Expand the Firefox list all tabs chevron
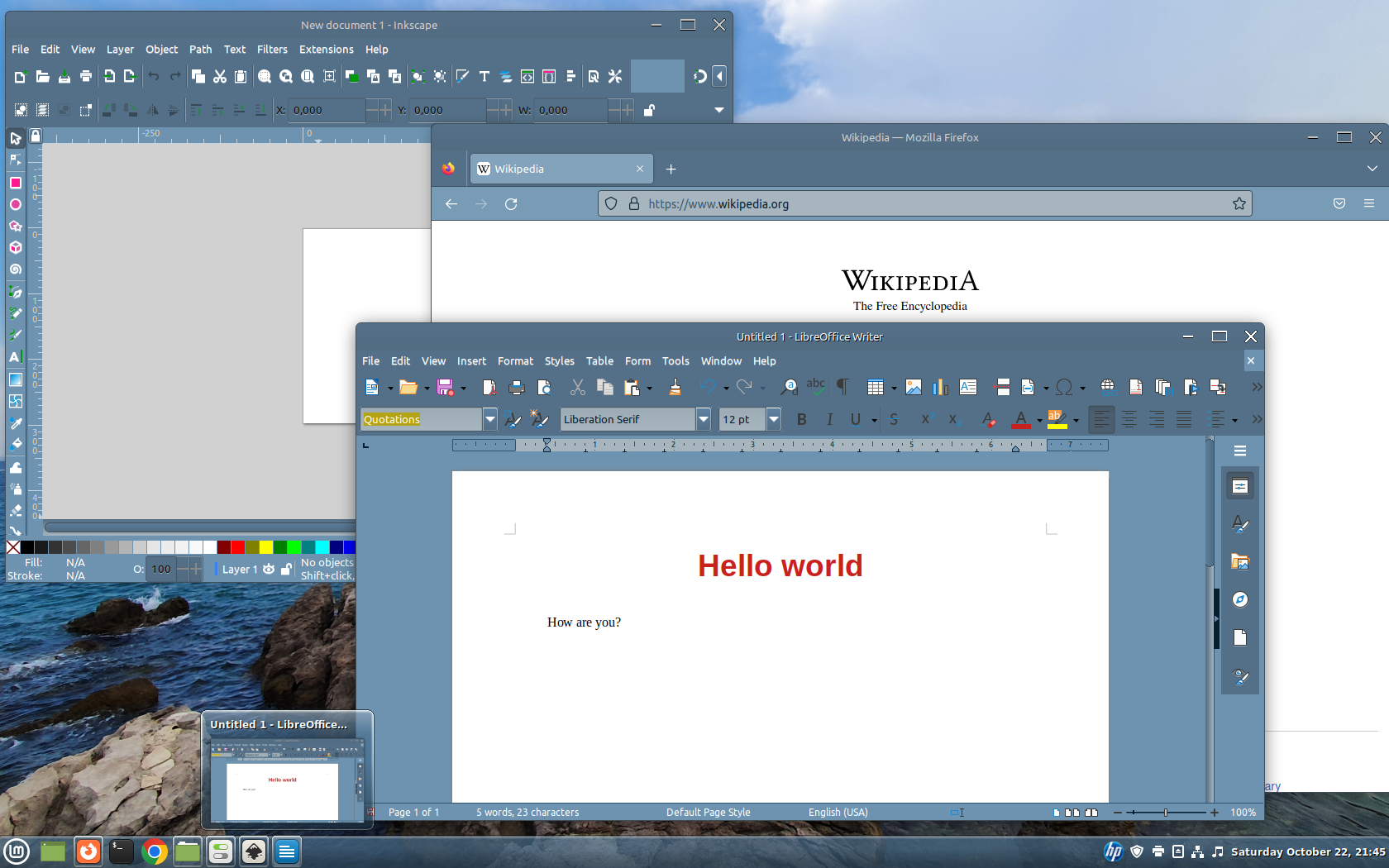Viewport: 1389px width, 868px height. tap(1372, 169)
